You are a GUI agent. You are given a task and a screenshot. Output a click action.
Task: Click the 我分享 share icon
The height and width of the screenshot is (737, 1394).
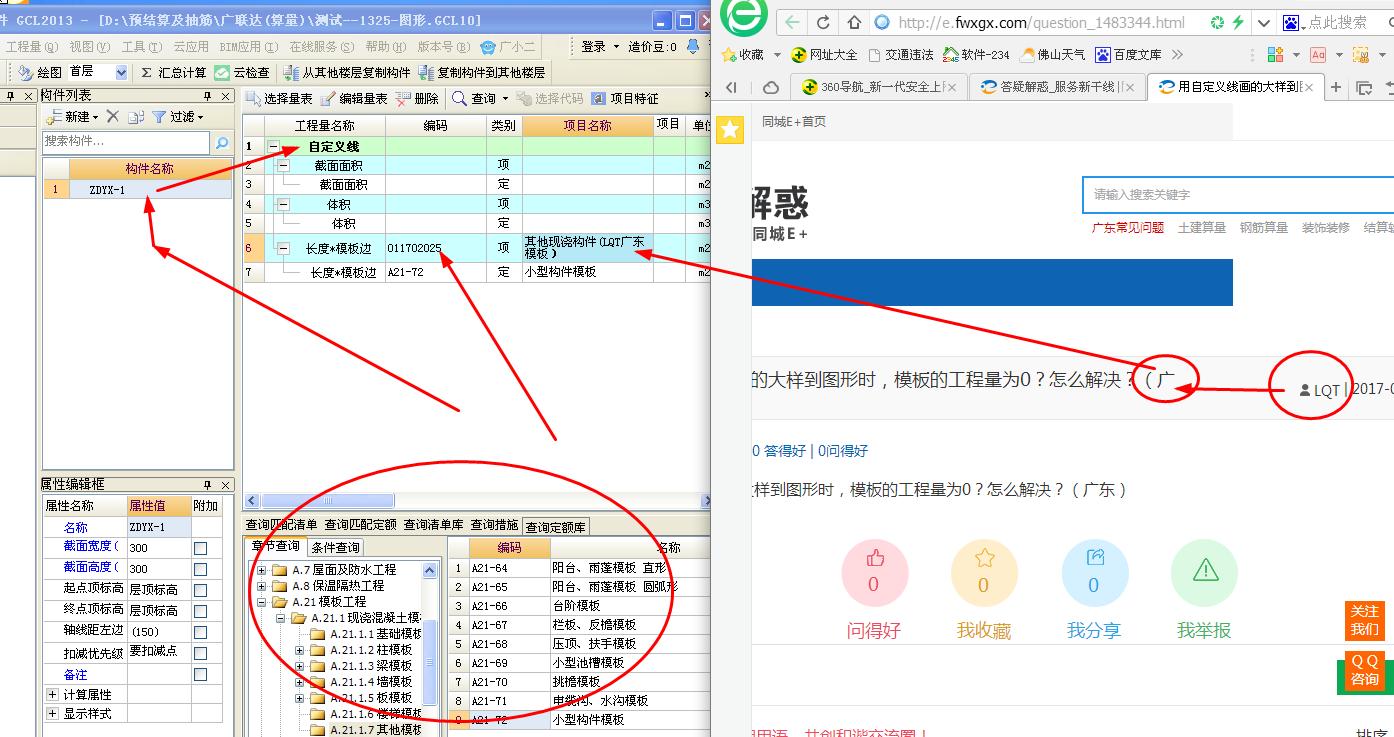(1094, 573)
